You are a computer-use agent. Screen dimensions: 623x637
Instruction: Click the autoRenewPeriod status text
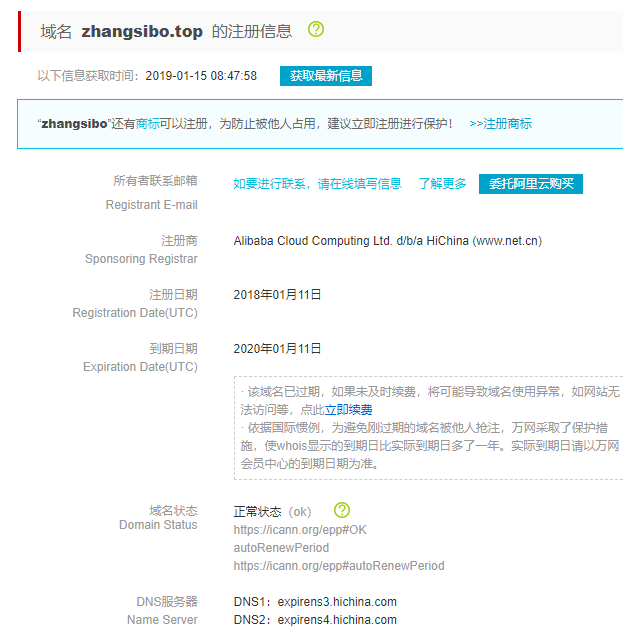281,548
